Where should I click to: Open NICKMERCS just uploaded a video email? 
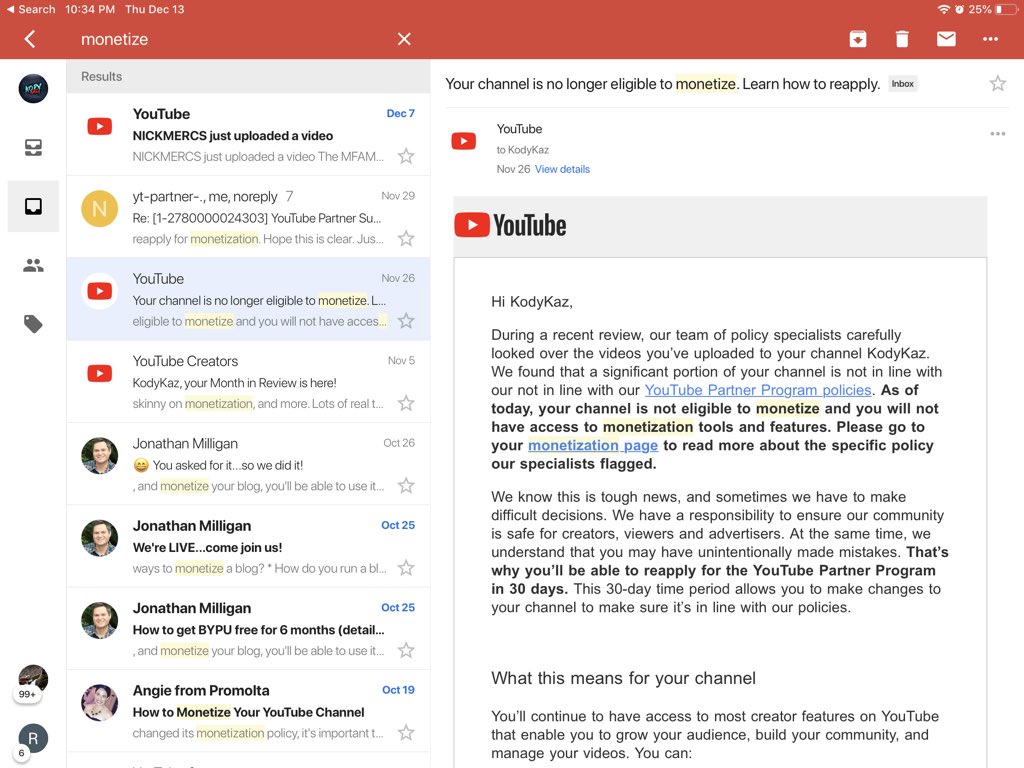[248, 135]
